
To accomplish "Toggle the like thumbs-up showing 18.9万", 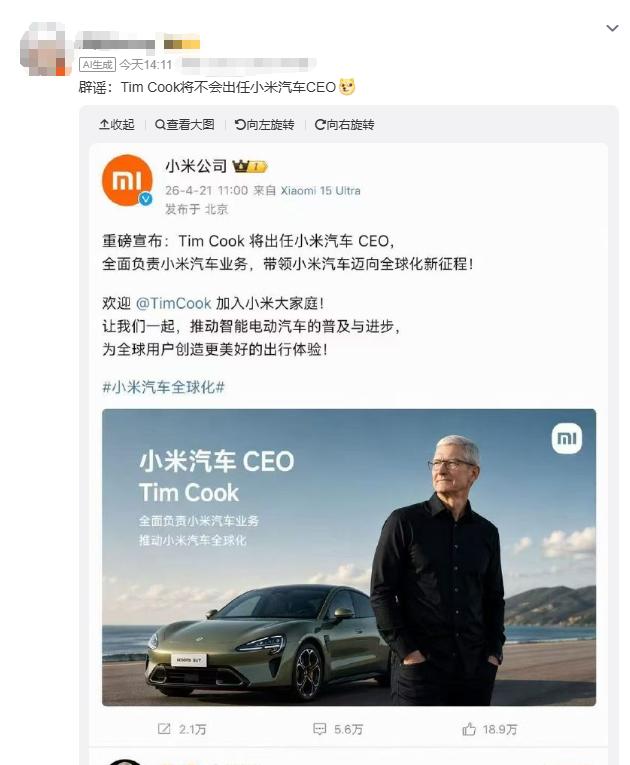I will point(489,730).
